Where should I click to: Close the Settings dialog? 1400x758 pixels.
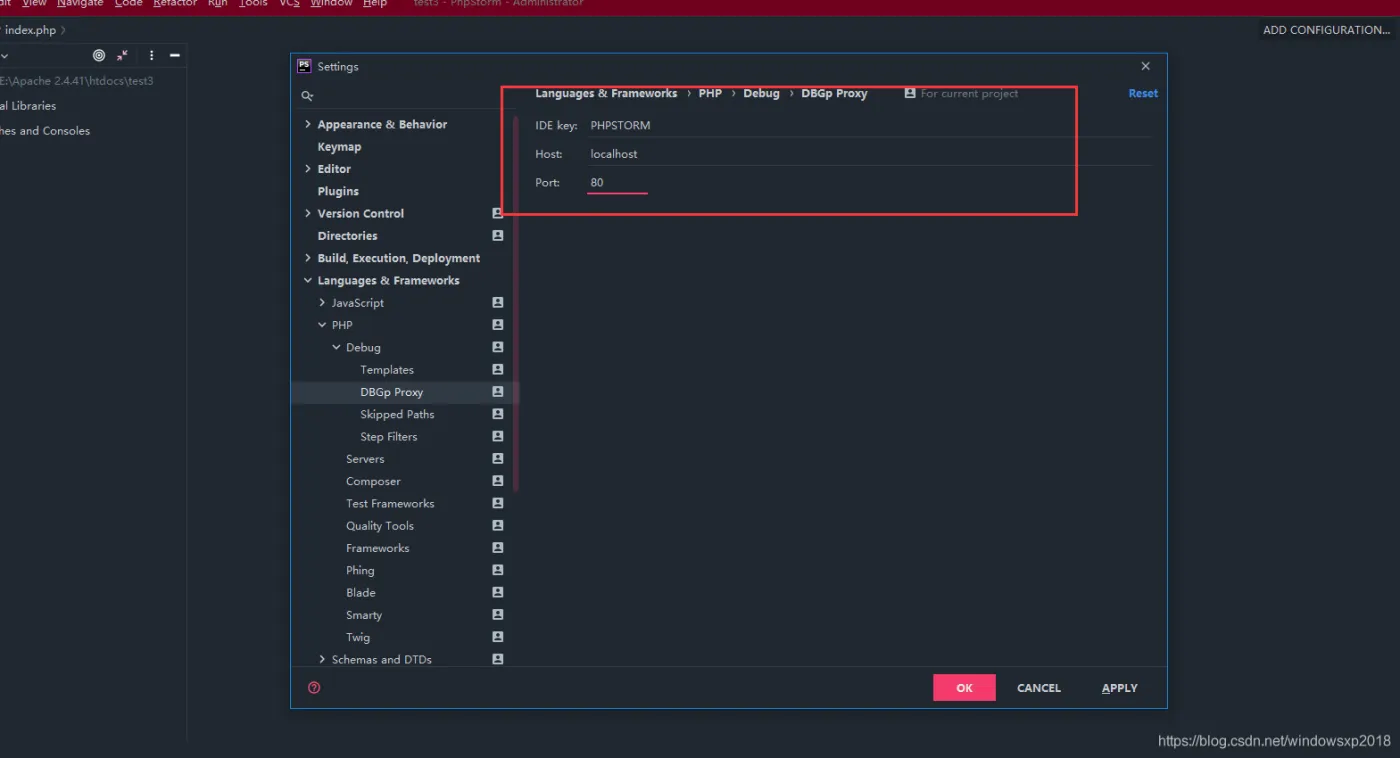coord(1146,66)
